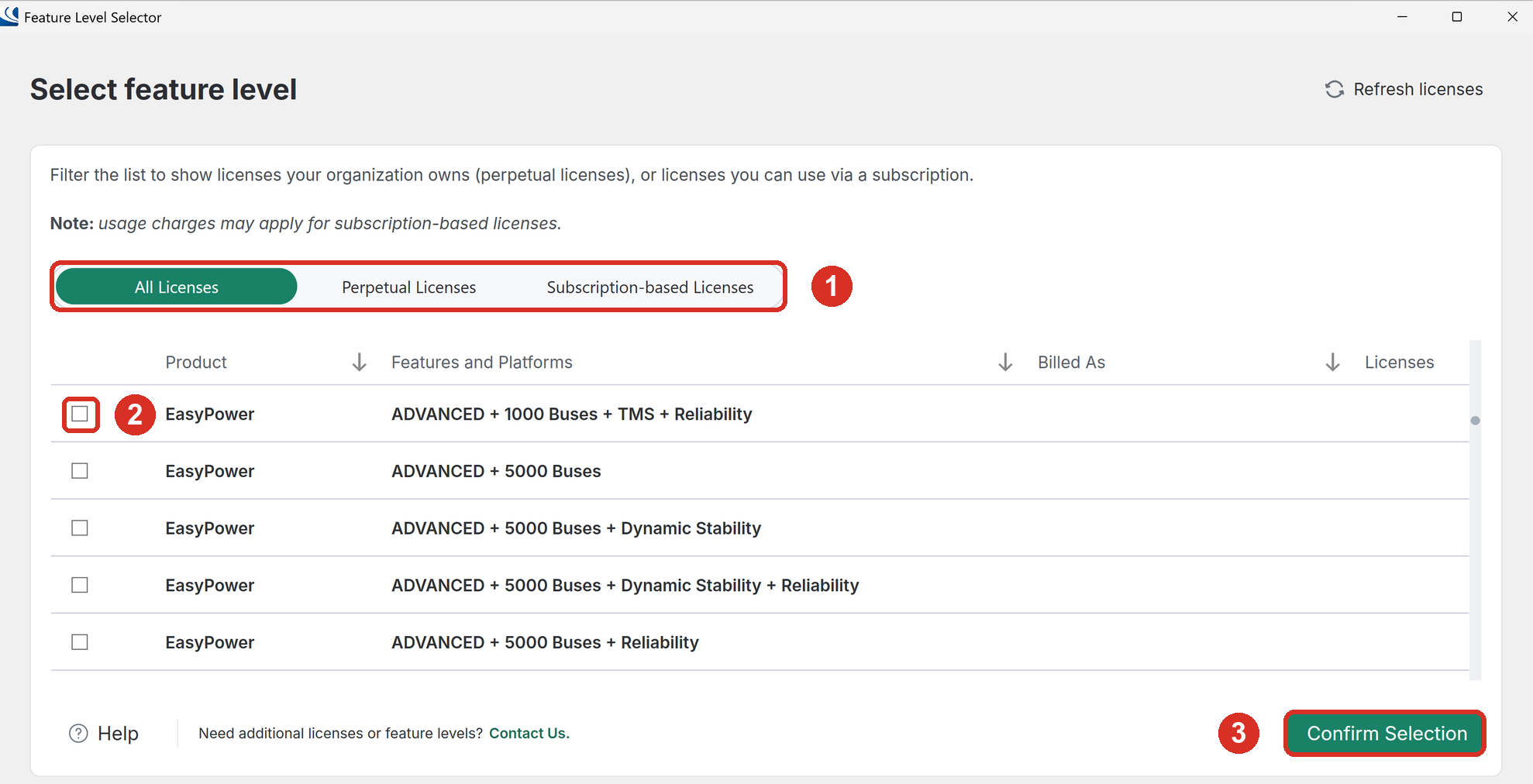Select 'ADVANCED + 5000 Buses' row text
This screenshot has height=784, width=1533.
pyautogui.click(x=496, y=471)
